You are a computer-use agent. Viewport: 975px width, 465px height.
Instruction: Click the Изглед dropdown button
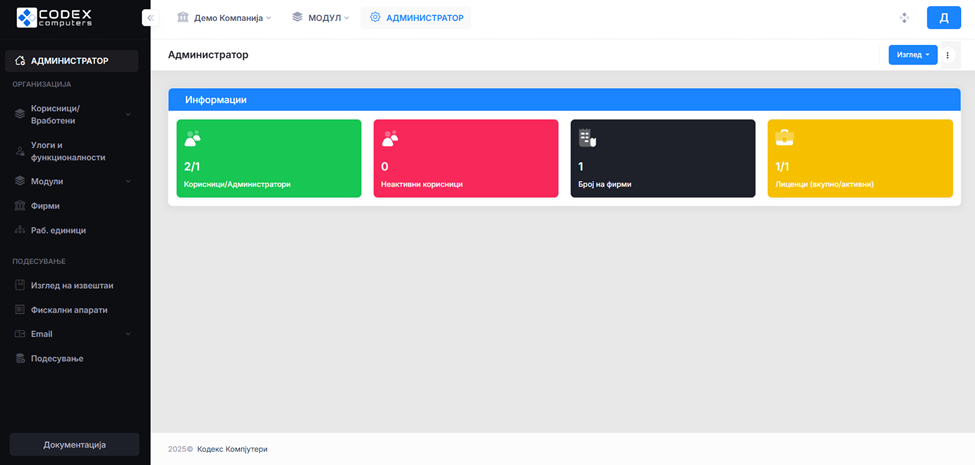click(912, 55)
